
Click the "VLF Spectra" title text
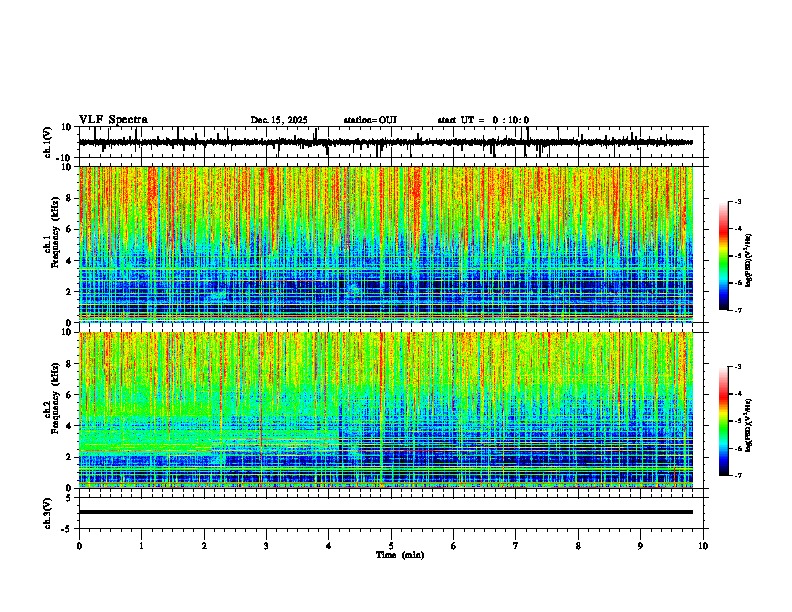point(113,120)
